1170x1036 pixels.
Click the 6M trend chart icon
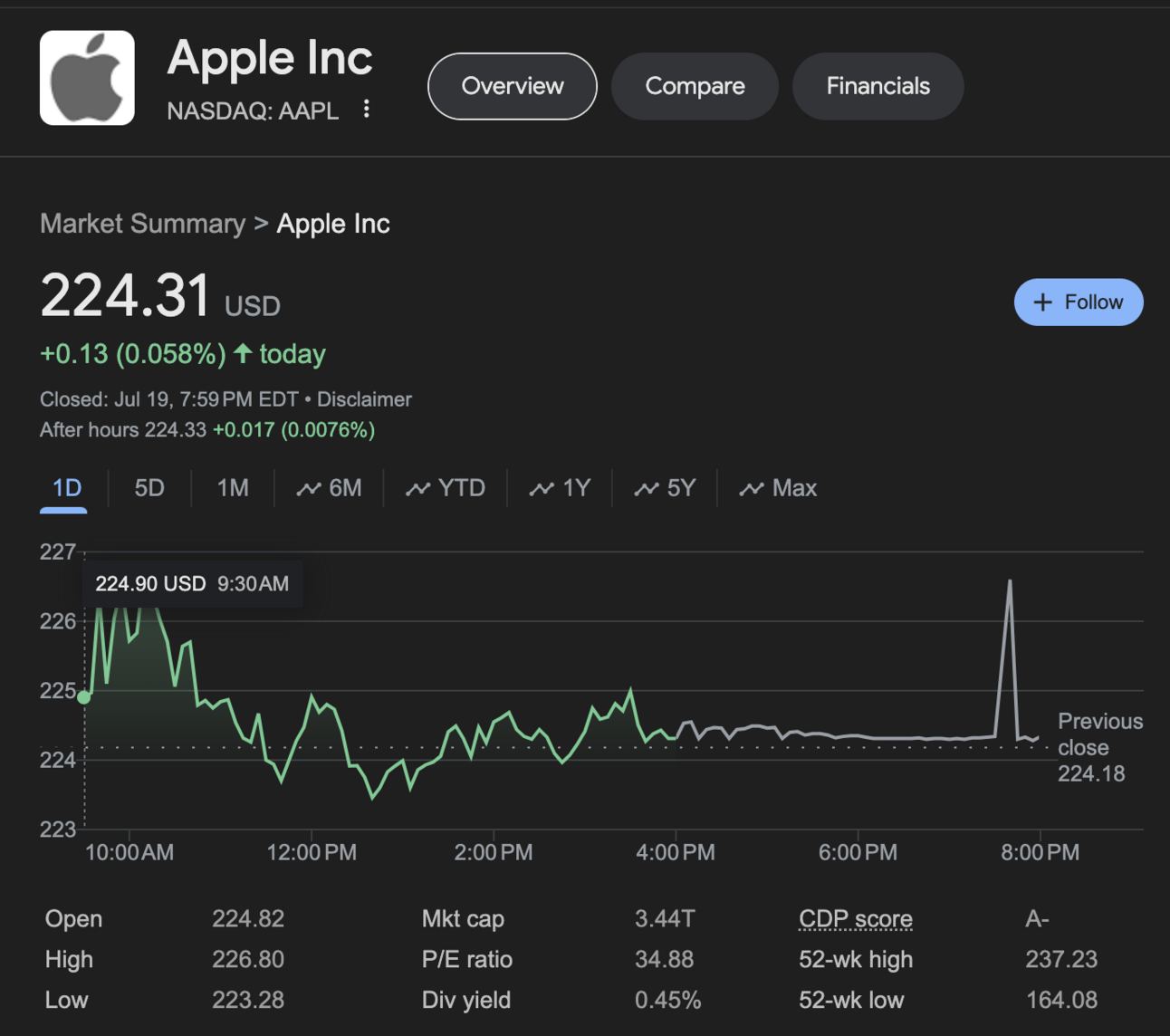[x=309, y=489]
